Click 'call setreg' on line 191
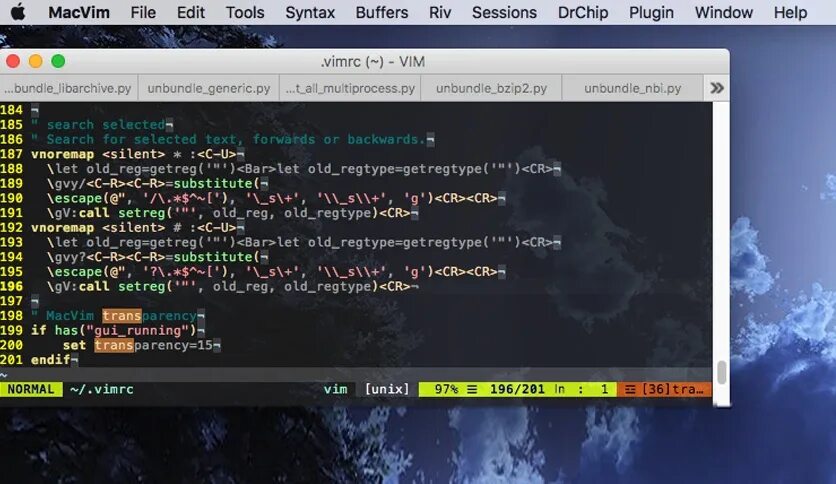This screenshot has width=836, height=484. click(122, 213)
